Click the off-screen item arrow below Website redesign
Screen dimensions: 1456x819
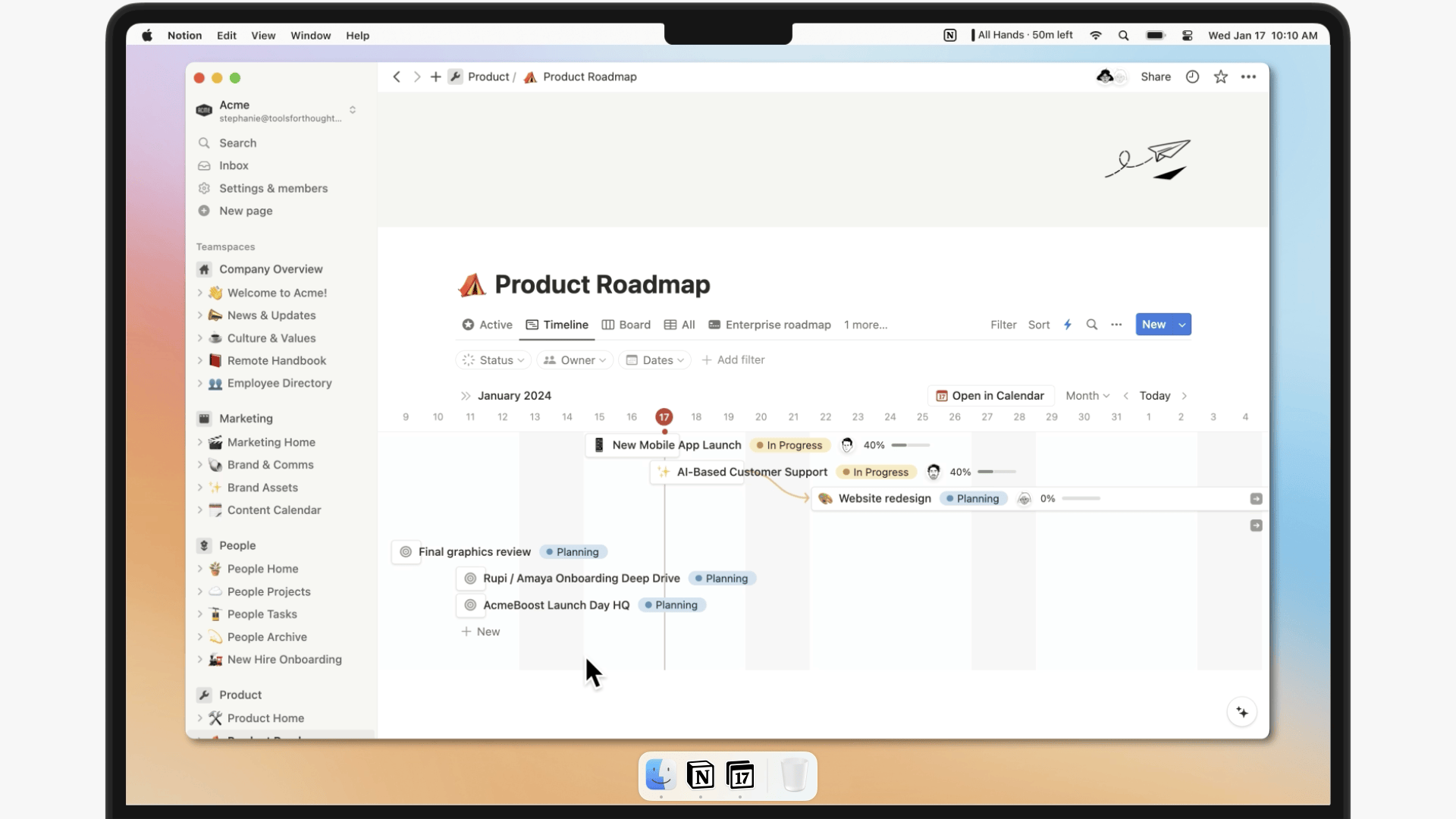point(1256,526)
